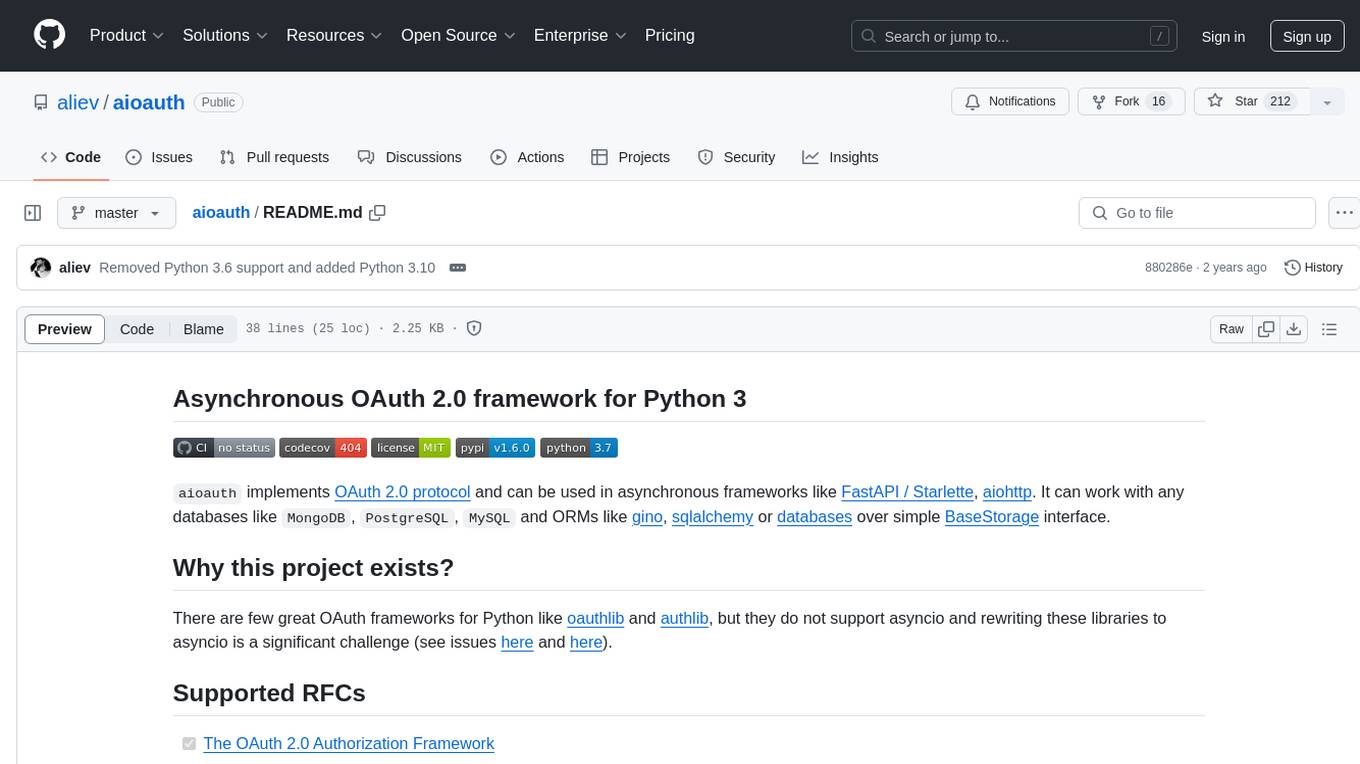Open the GitHub home logo
This screenshot has width=1360, height=764.
(x=49, y=35)
